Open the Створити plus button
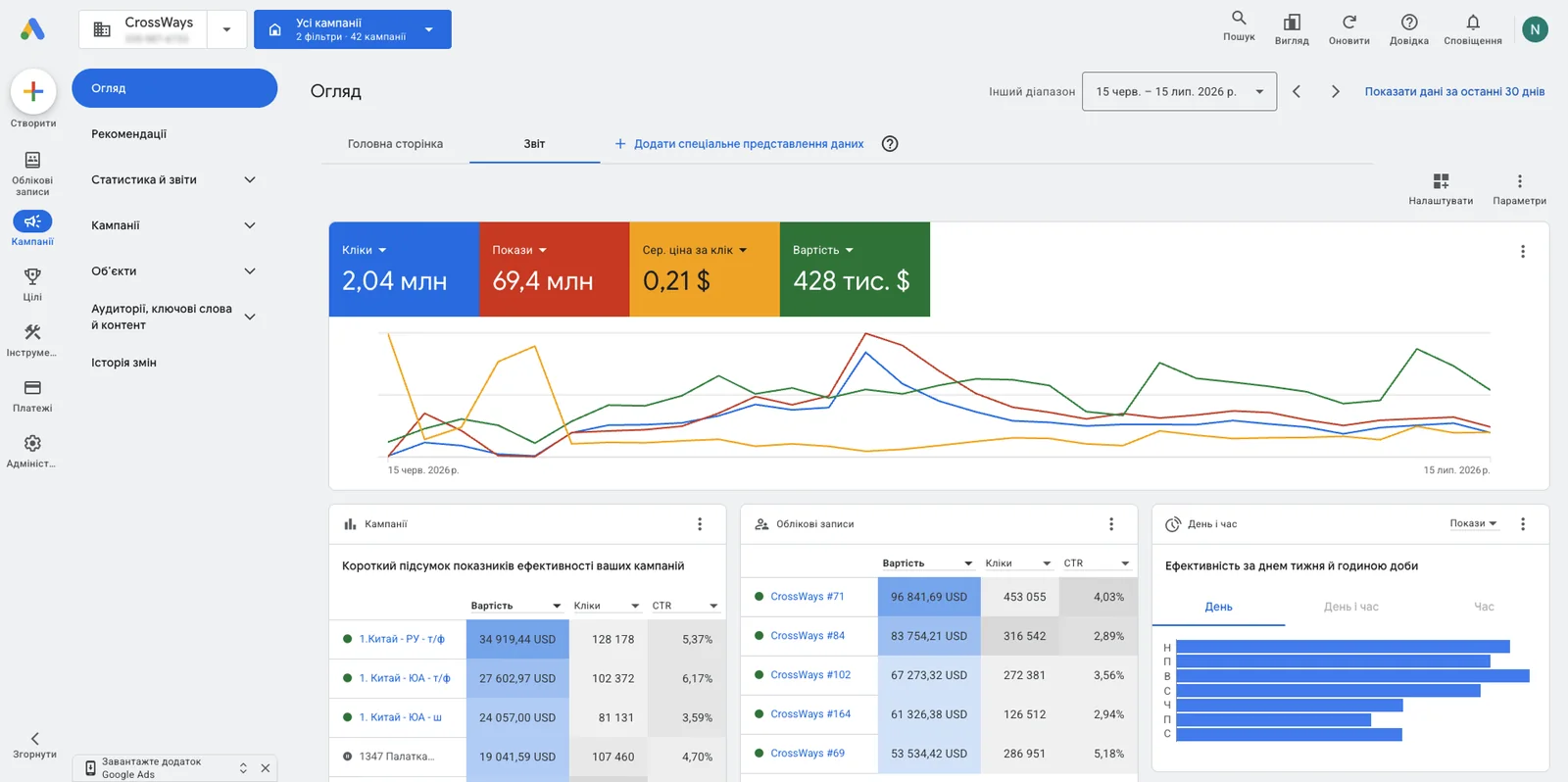Screen dimensions: 1568x782 point(33,91)
